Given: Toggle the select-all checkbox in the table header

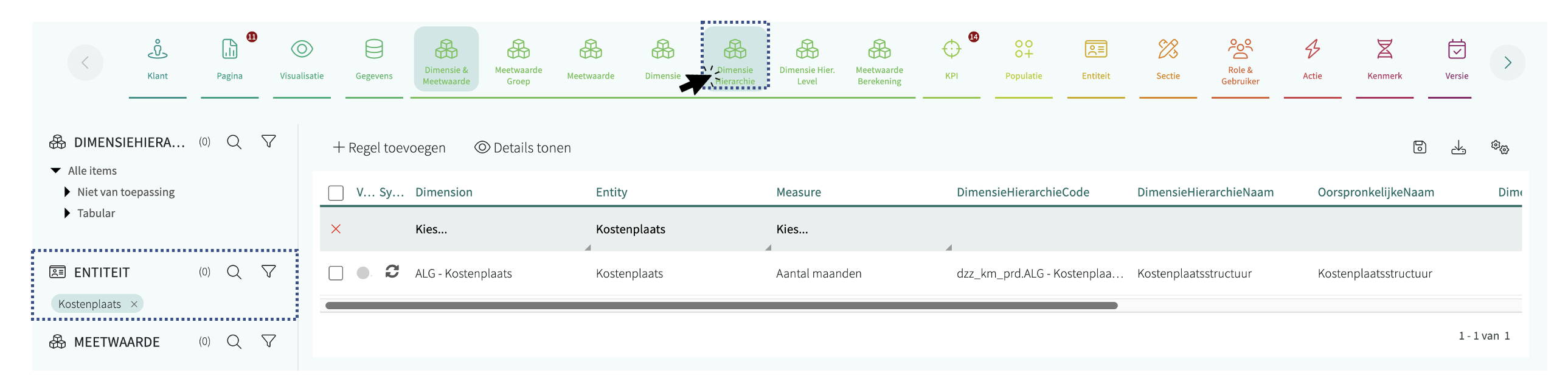Looking at the screenshot, I should [x=336, y=193].
